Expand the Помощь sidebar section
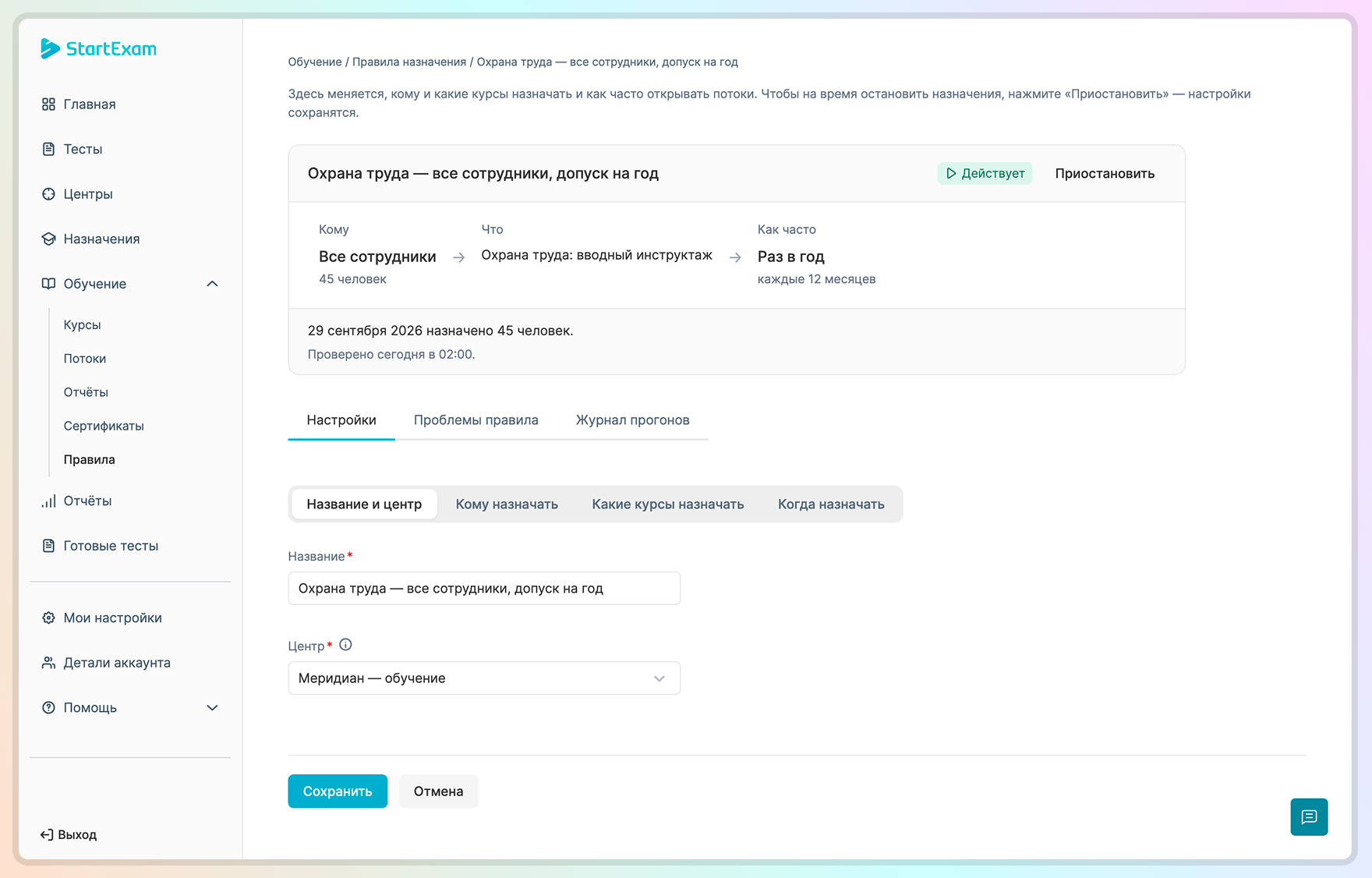1372x878 pixels. point(212,707)
